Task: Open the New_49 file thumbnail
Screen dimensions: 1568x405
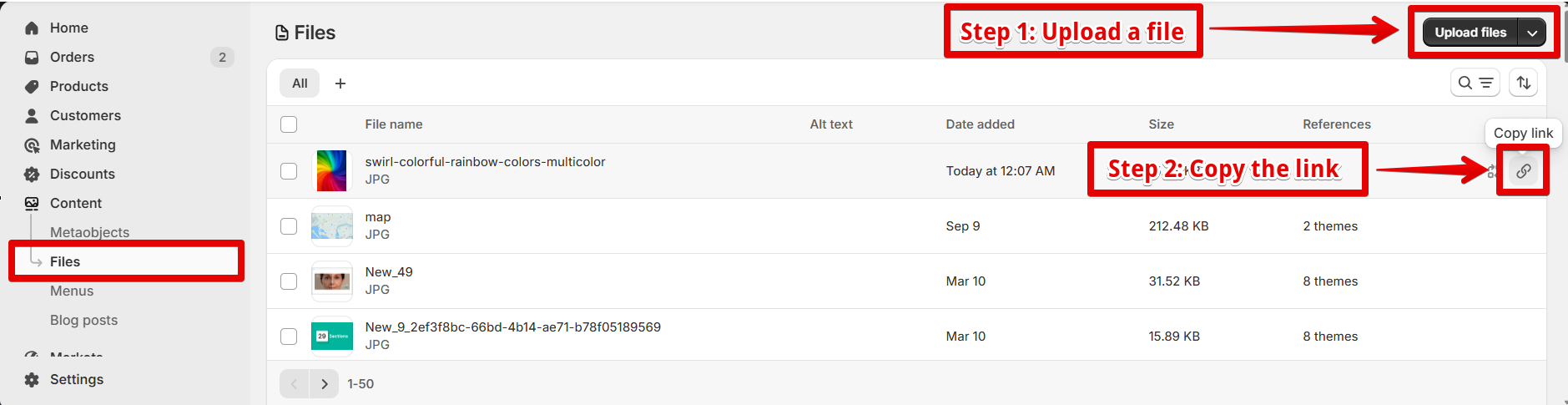Action: 331,281
